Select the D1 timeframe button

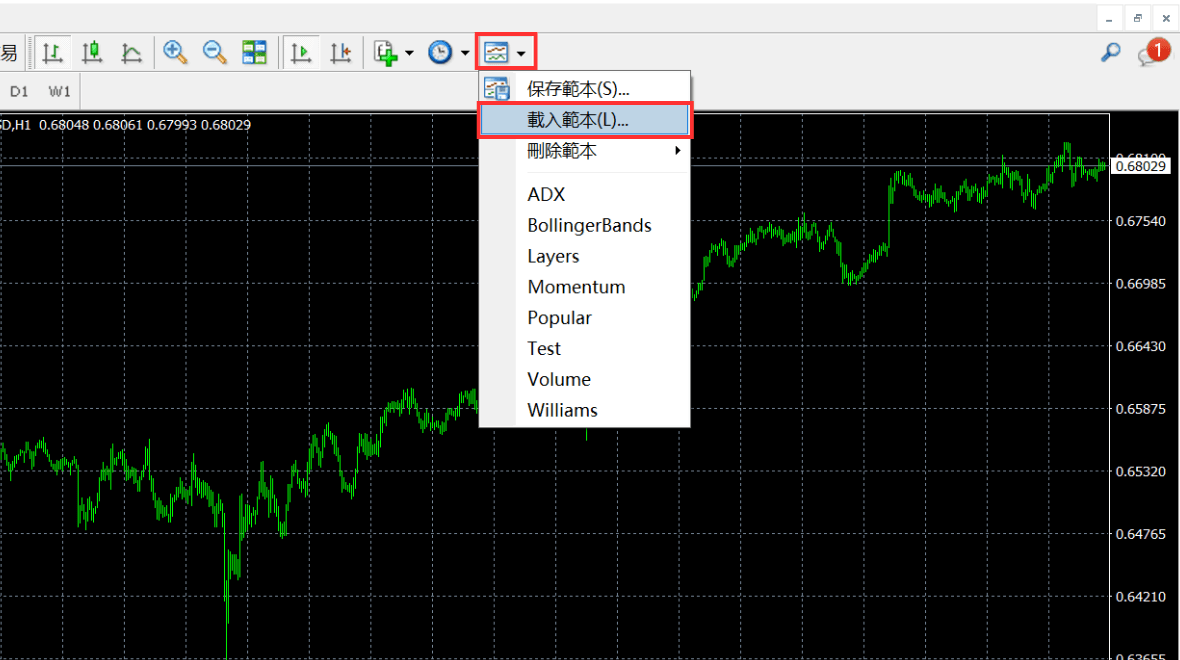tap(19, 91)
